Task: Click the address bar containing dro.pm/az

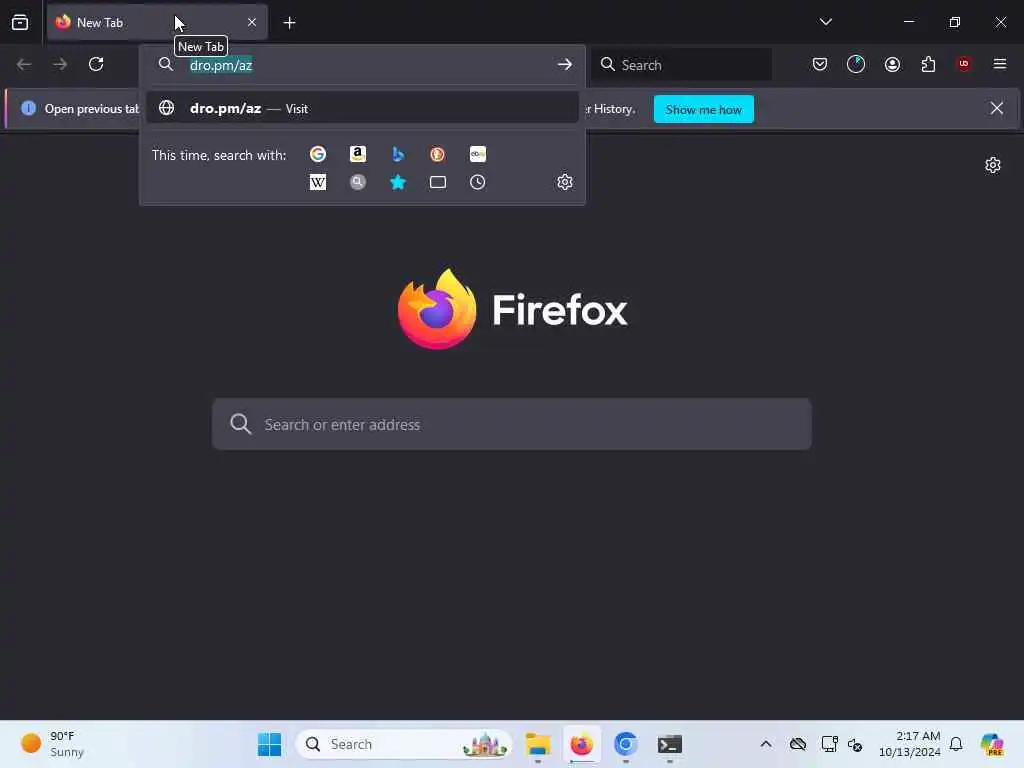Action: (362, 65)
